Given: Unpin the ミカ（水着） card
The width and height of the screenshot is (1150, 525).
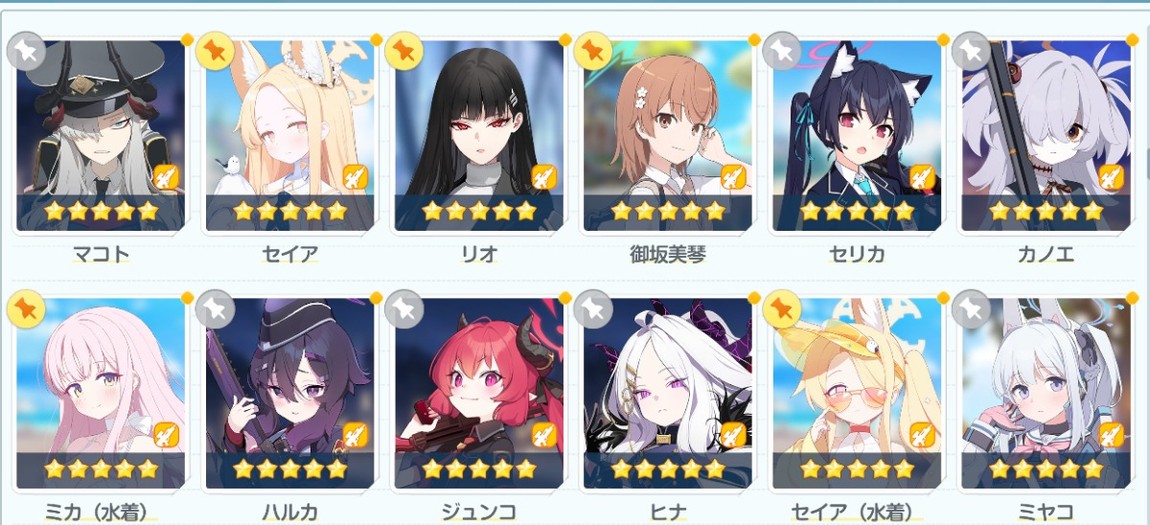Looking at the screenshot, I should (26, 309).
